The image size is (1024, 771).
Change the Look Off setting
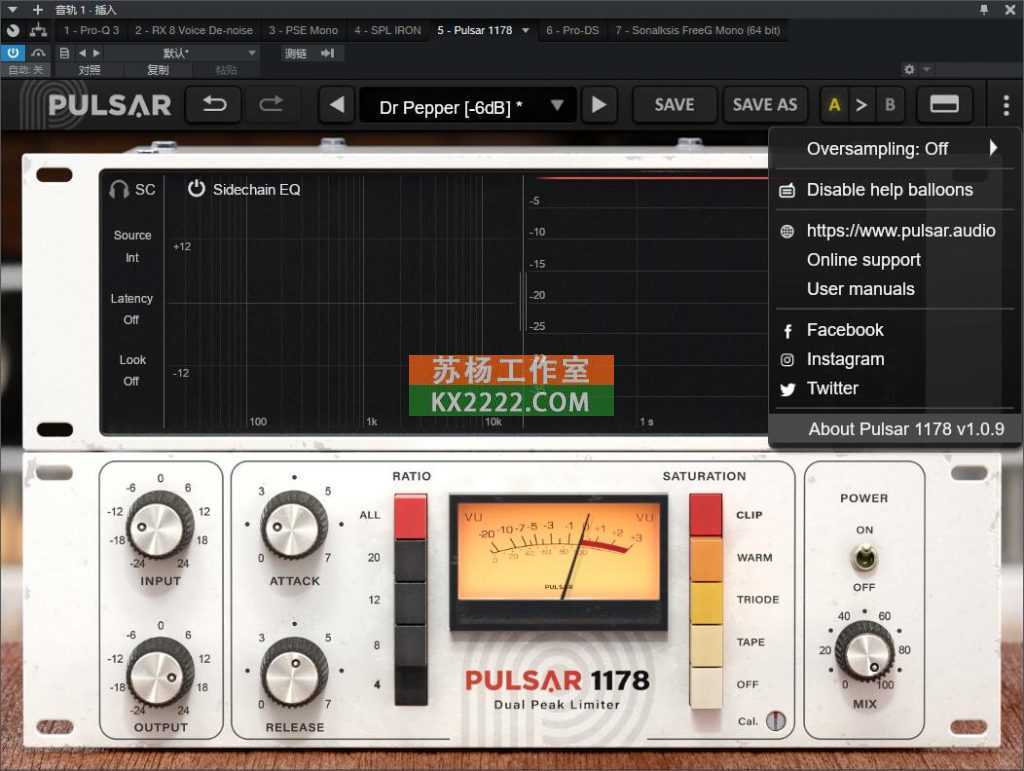pyautogui.click(x=131, y=381)
